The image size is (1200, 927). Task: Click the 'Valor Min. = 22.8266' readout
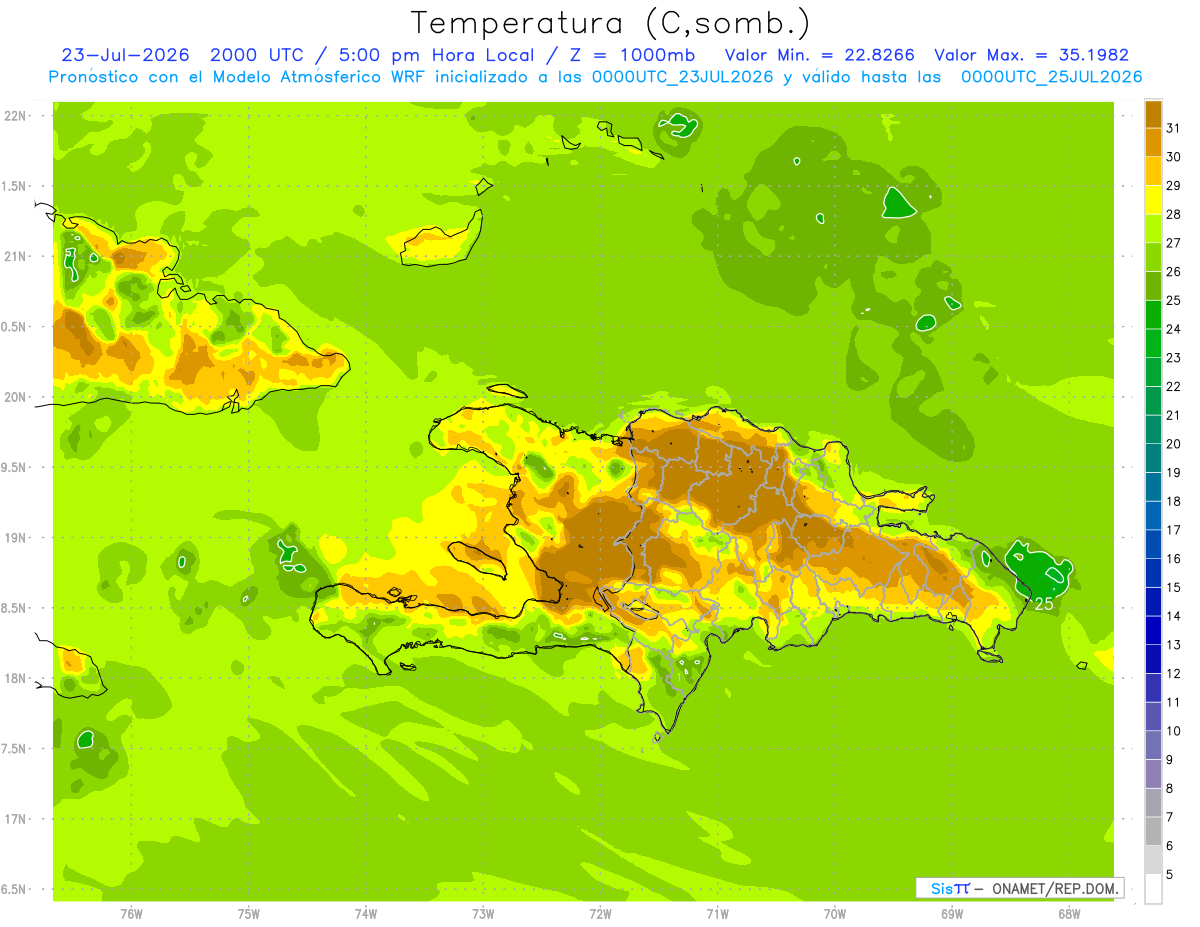(819, 55)
